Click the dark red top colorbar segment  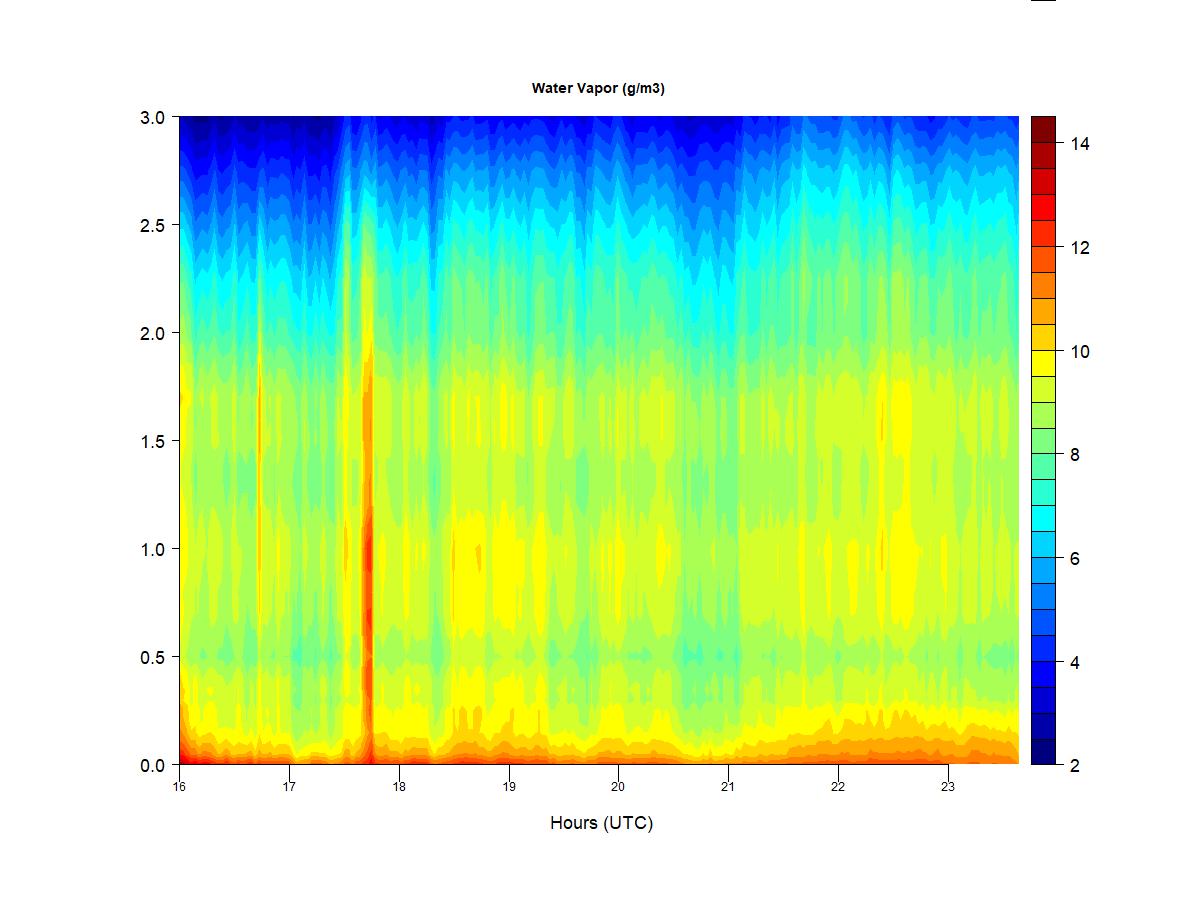[x=1043, y=129]
